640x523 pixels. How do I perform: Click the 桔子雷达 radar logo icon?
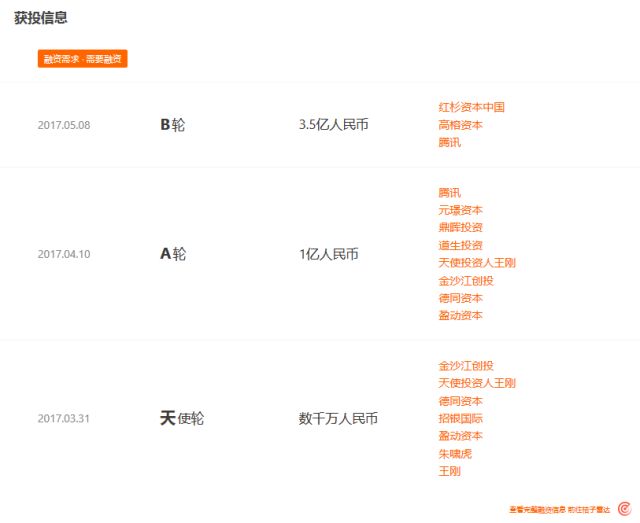coord(624,509)
